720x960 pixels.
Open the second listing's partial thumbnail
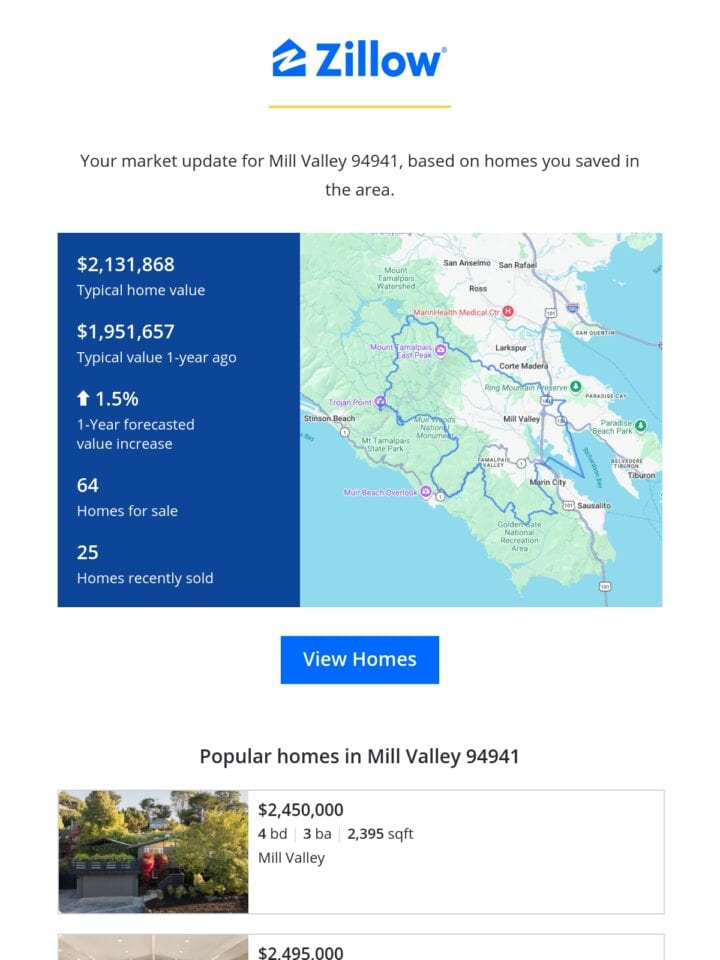tap(153, 947)
